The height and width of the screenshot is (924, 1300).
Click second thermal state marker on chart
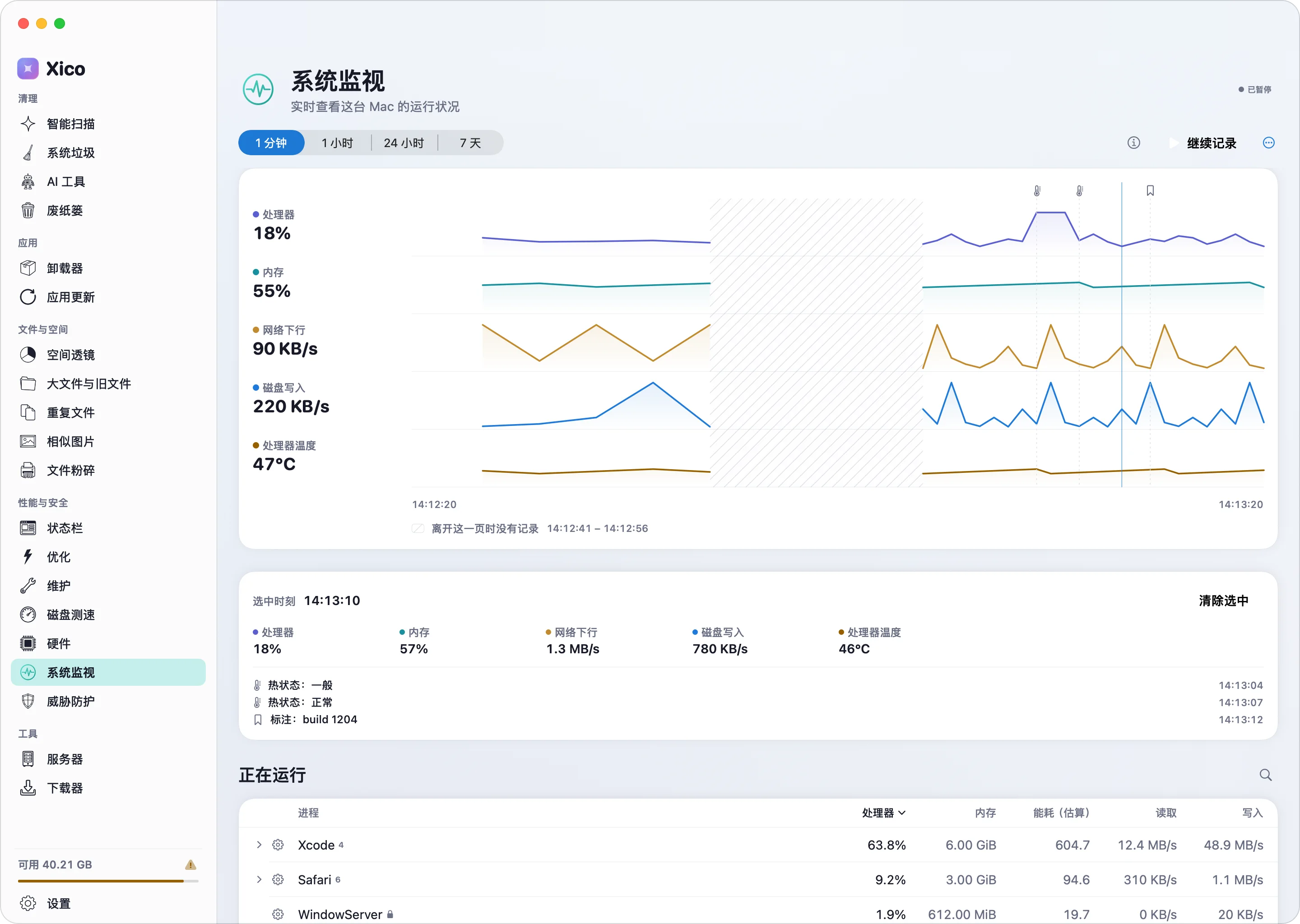click(1079, 190)
